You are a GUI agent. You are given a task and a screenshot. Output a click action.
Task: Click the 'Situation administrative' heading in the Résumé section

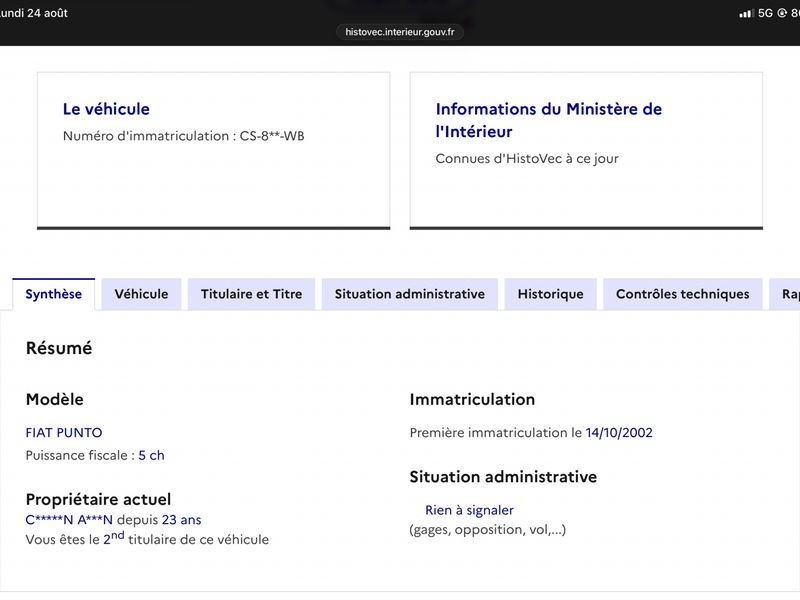503,477
